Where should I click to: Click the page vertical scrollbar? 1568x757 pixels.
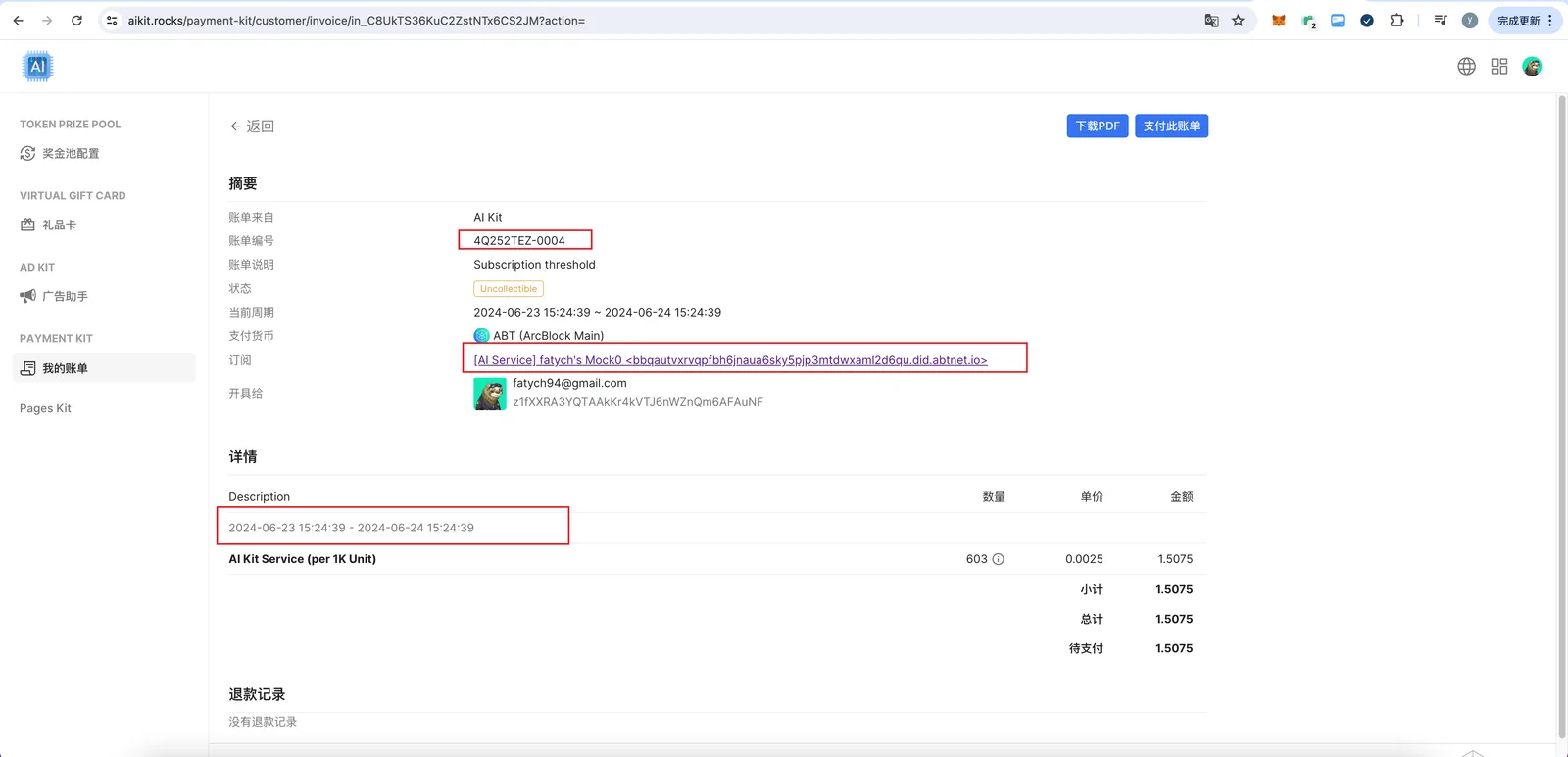tap(1562, 417)
